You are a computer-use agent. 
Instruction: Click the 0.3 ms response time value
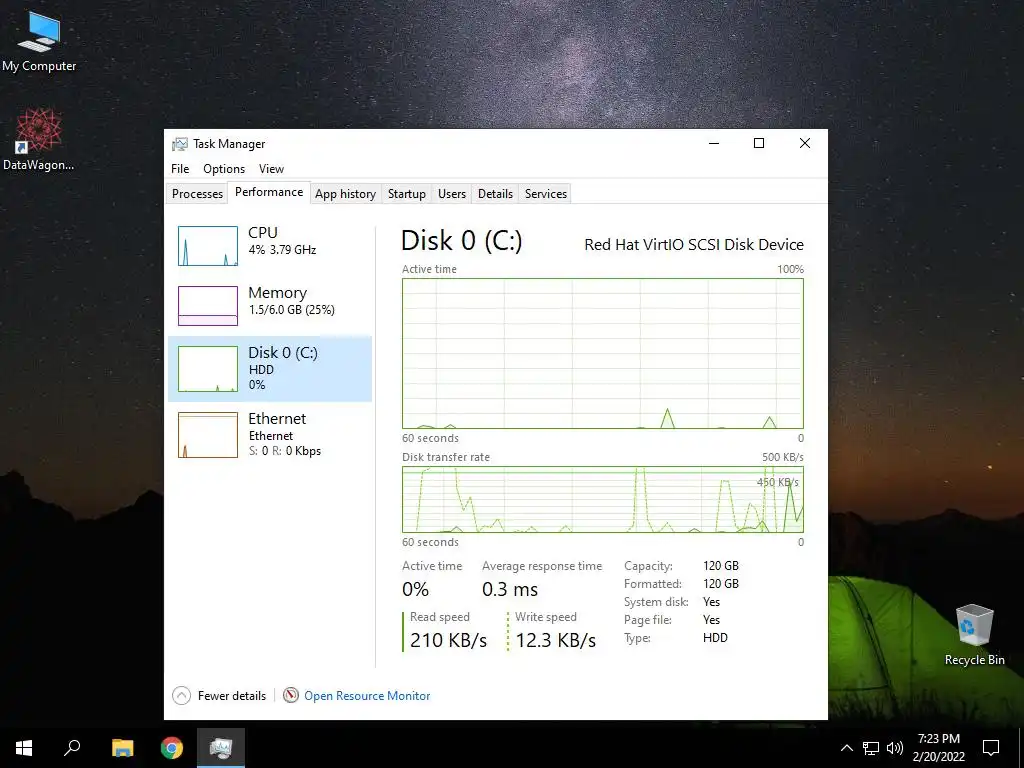point(510,589)
